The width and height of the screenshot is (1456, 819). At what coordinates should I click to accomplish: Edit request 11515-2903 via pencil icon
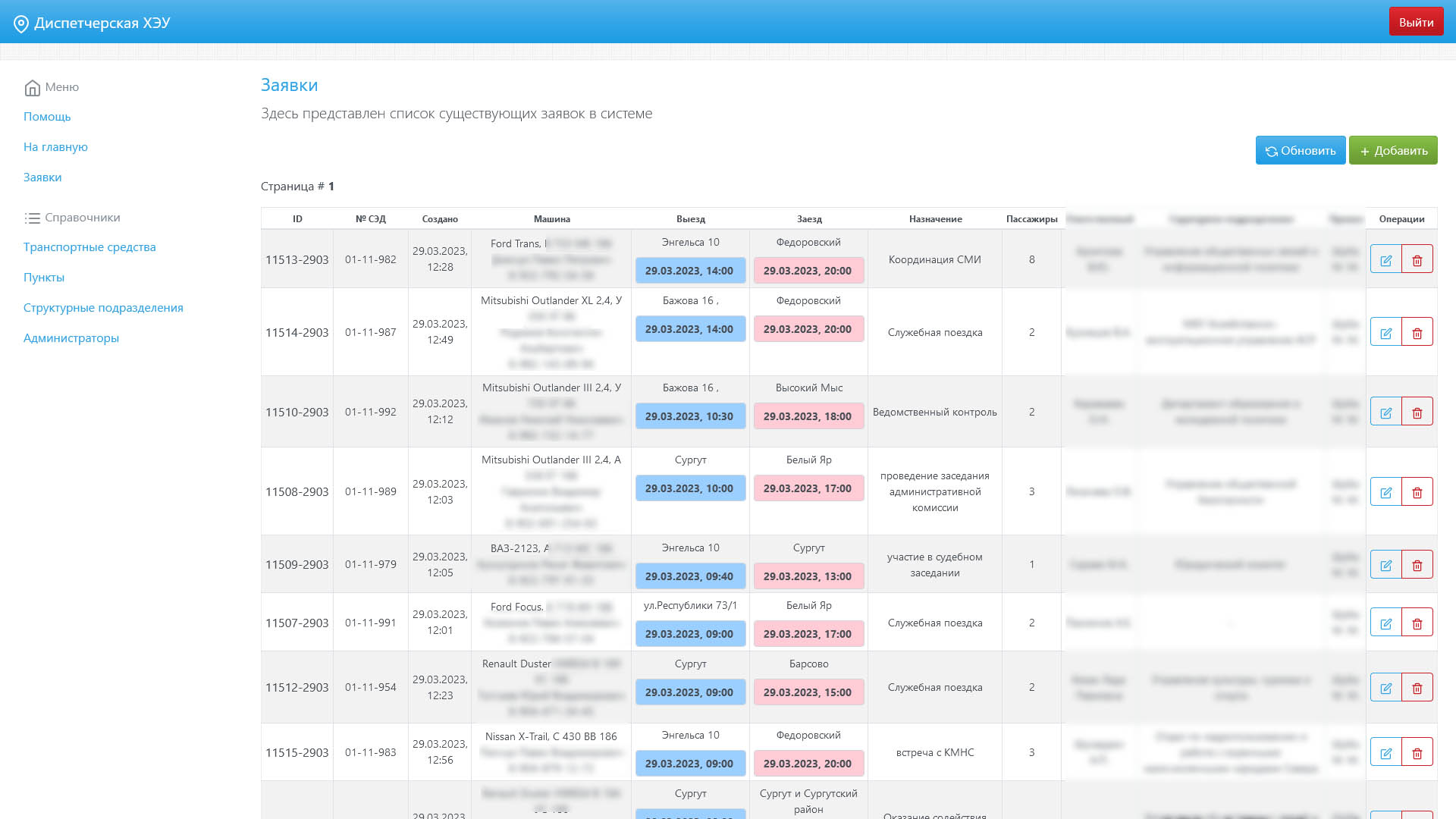1385,752
